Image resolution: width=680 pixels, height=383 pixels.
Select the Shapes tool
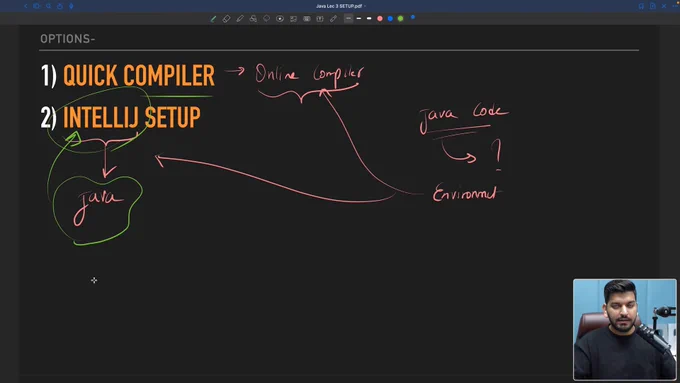[253, 19]
